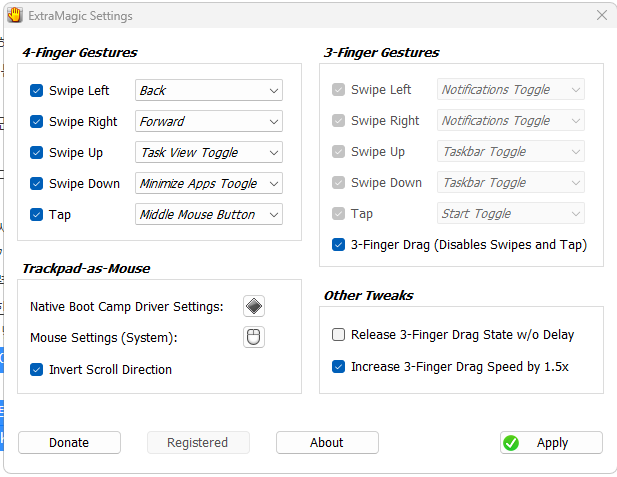
Task: Click the Donate button
Action: pyautogui.click(x=69, y=443)
